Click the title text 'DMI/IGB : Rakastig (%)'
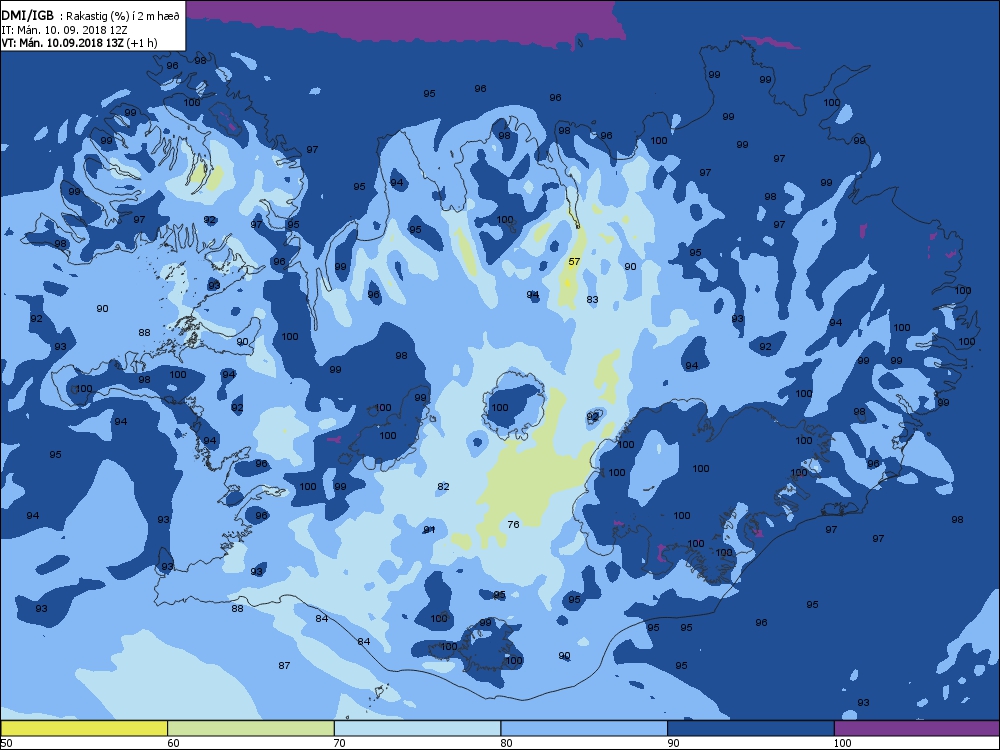Image resolution: width=1000 pixels, height=750 pixels. (66, 16)
